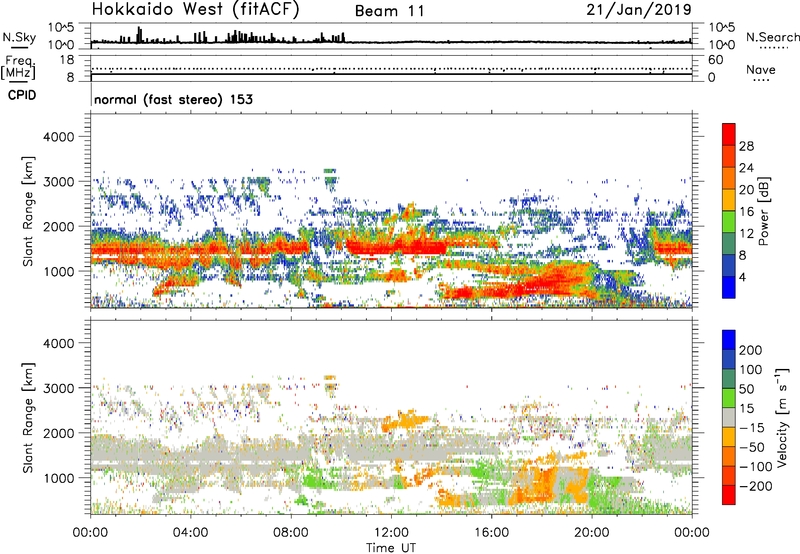Click the date '21/Jan/2019'
800x554 pixels.
639,9
